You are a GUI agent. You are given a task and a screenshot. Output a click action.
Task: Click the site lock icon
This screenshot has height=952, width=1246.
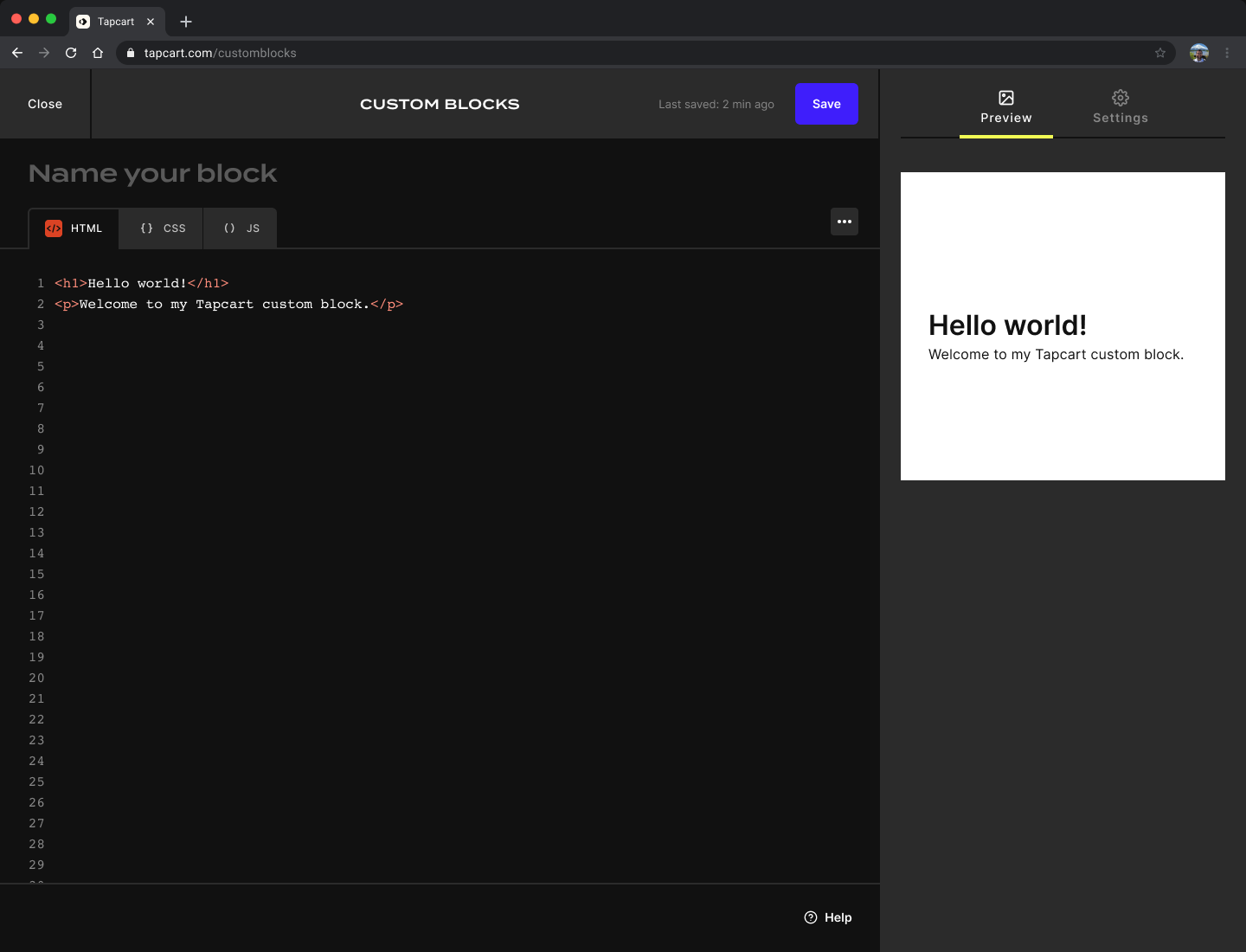[131, 53]
